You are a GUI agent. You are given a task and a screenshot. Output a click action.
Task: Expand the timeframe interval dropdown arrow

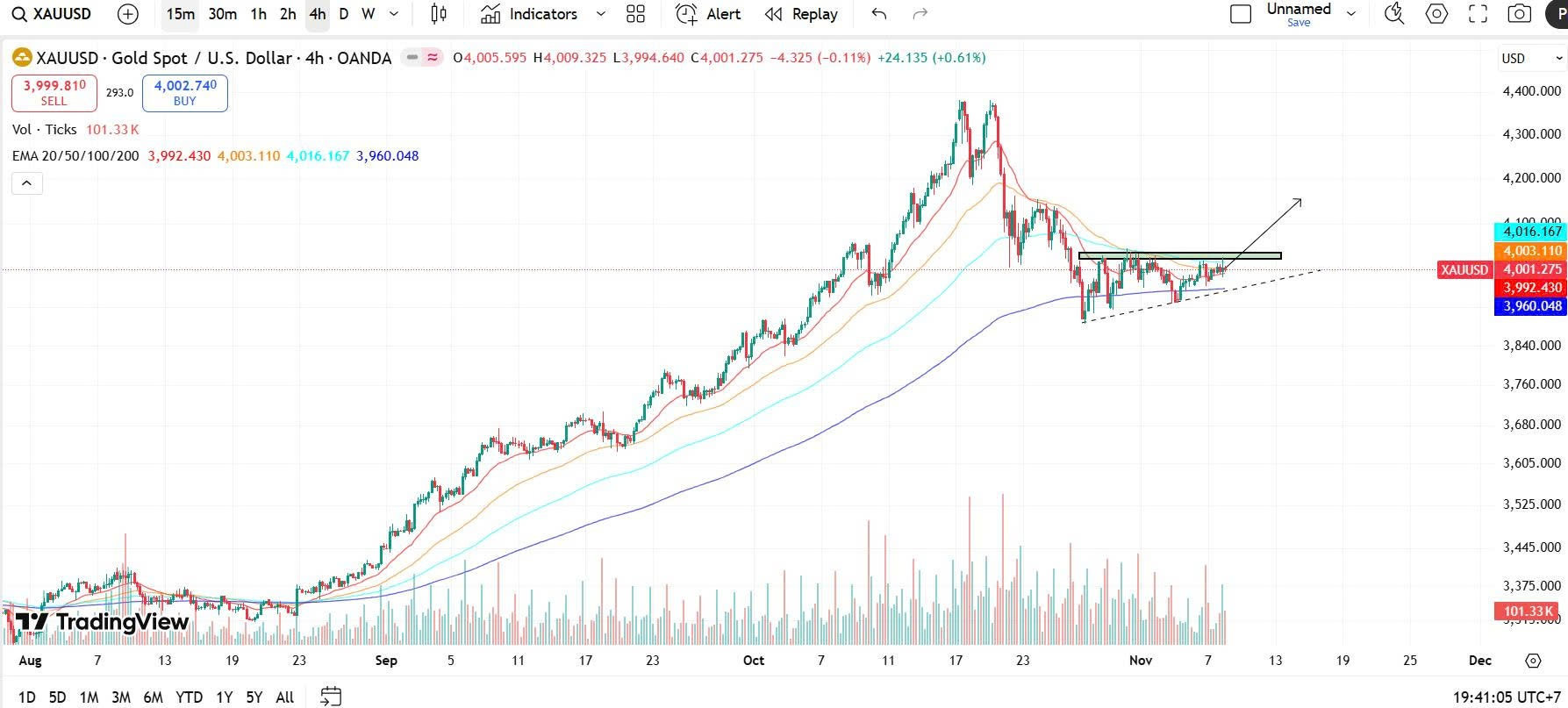click(x=394, y=14)
